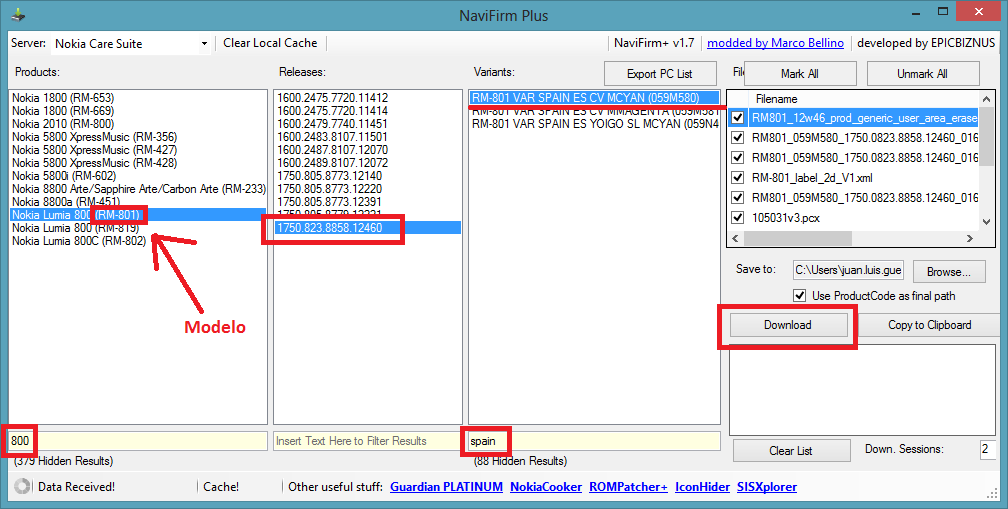Open the Guardian PLATINUM link
This screenshot has width=1008, height=509.
tap(446, 487)
